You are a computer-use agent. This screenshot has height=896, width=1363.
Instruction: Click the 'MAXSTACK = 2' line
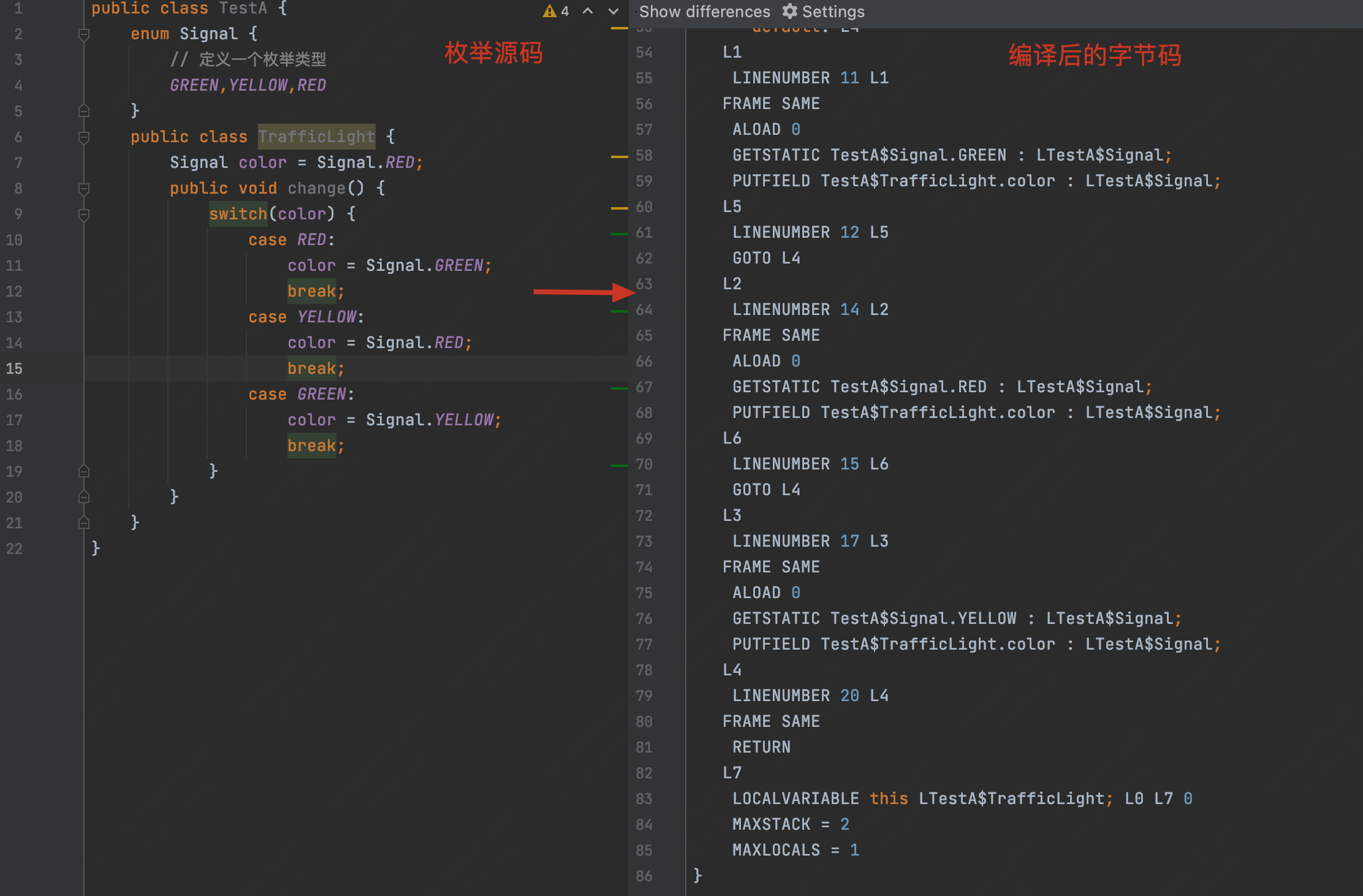coord(791,824)
